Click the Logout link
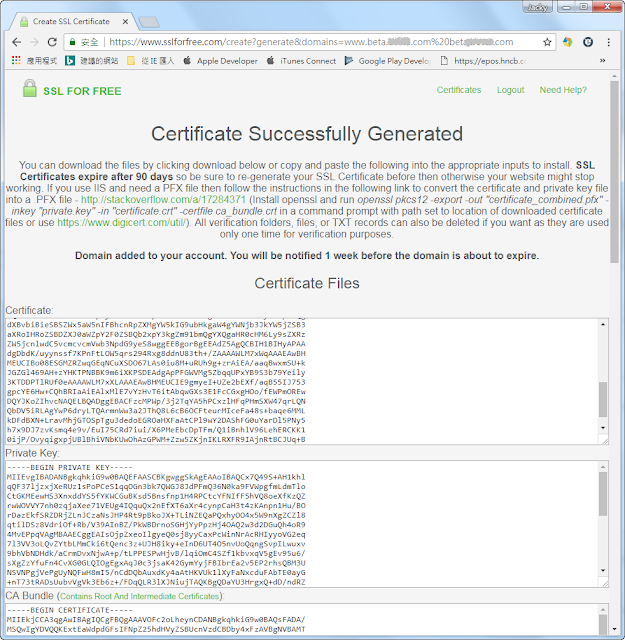This screenshot has height=640, width=625. [x=510, y=90]
